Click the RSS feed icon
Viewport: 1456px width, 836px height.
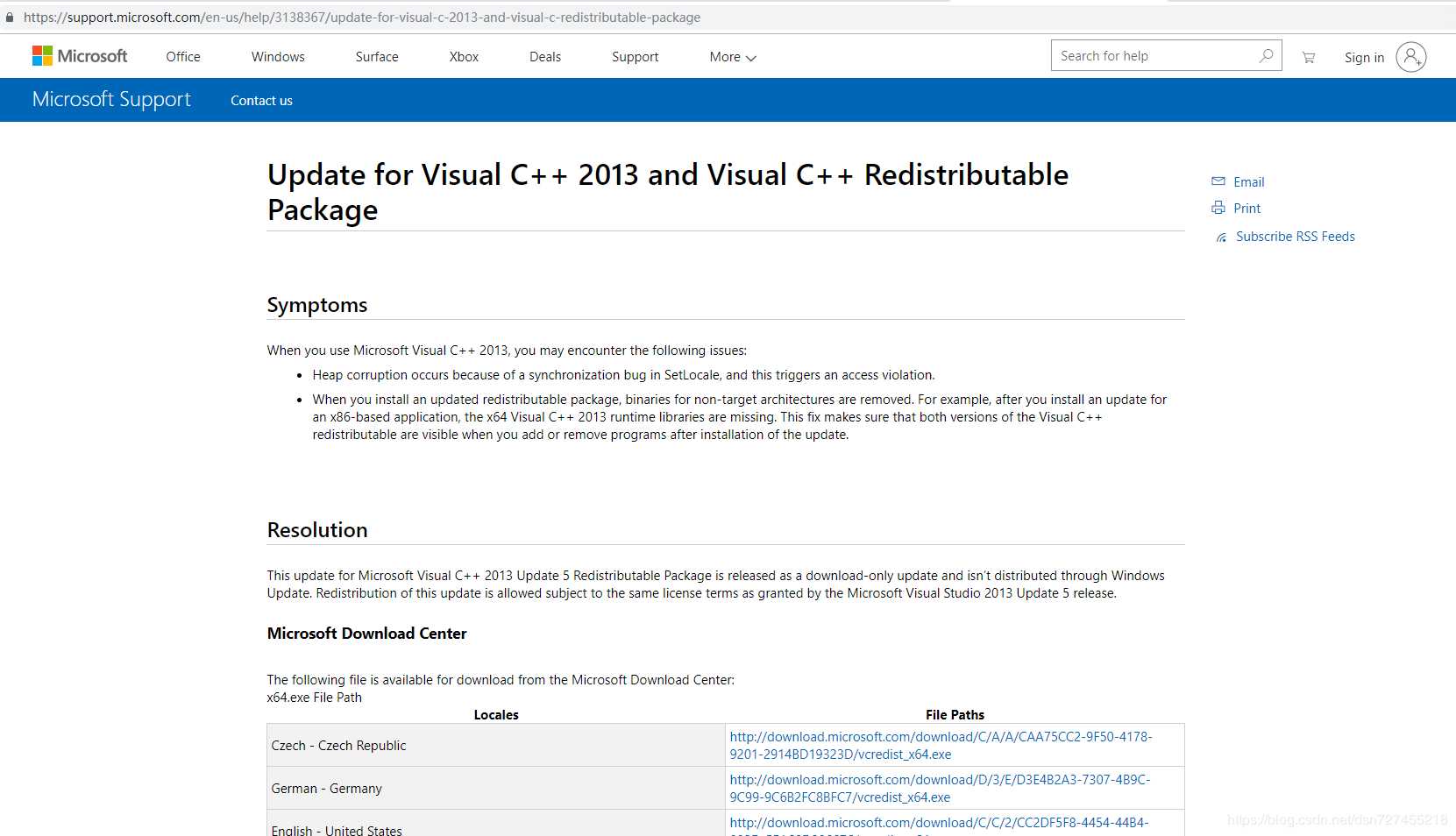pyautogui.click(x=1221, y=237)
